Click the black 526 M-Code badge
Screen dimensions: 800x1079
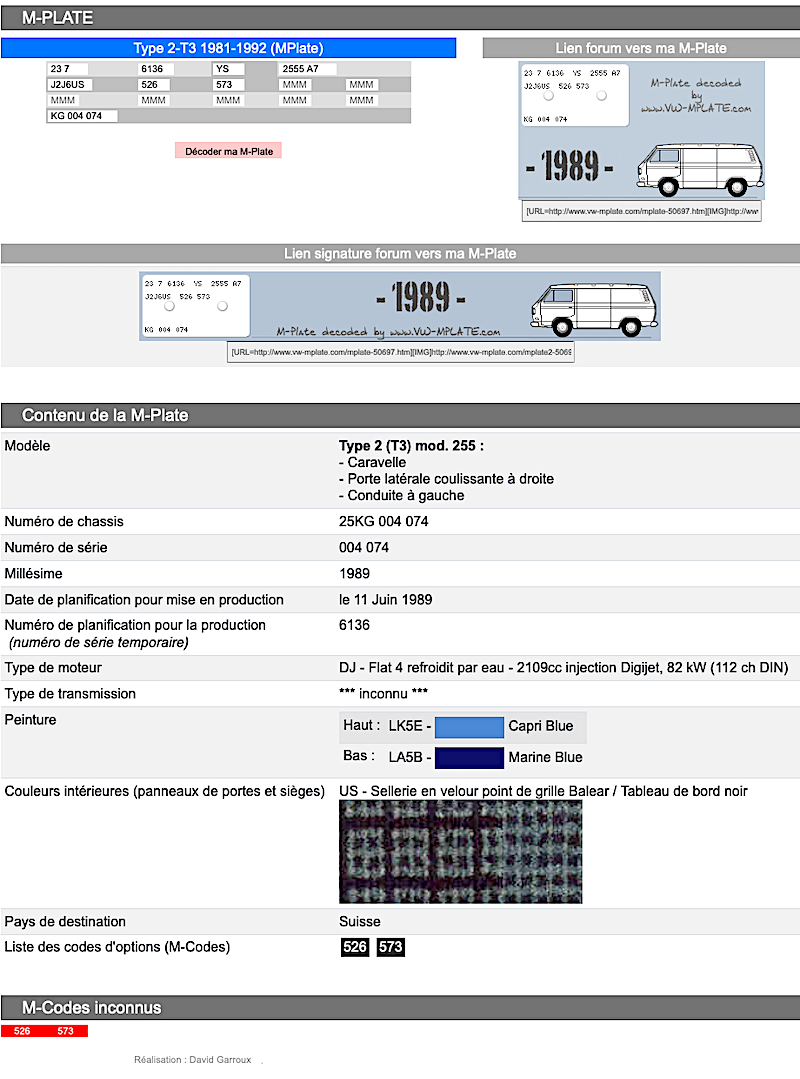coord(355,947)
